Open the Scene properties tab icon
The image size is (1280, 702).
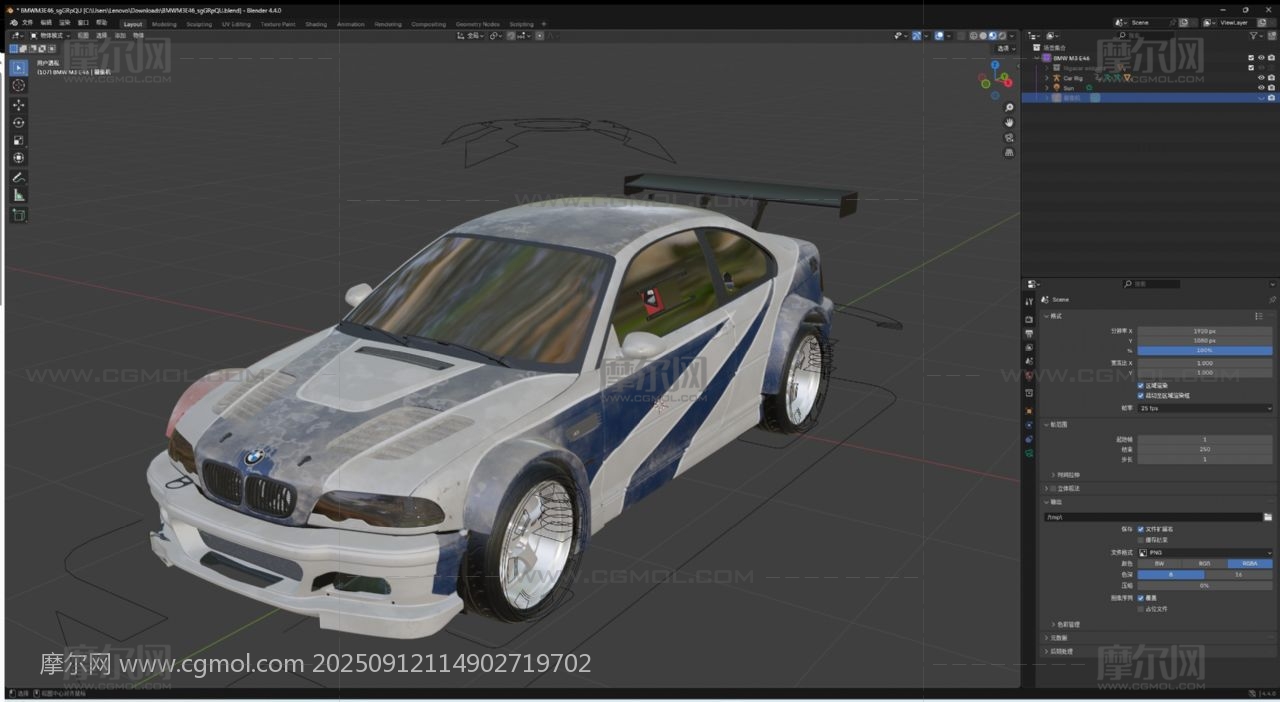pos(1029,361)
